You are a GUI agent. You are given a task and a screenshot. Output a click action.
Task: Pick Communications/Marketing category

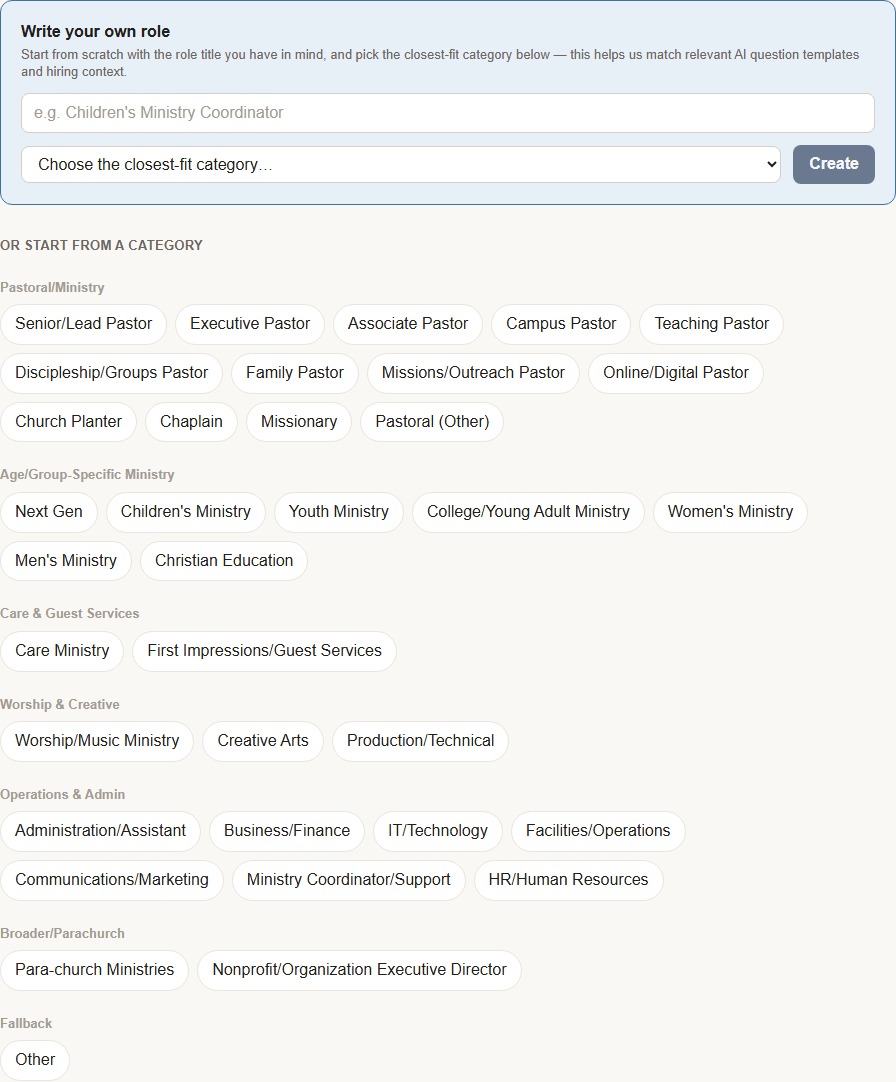pyautogui.click(x=112, y=880)
